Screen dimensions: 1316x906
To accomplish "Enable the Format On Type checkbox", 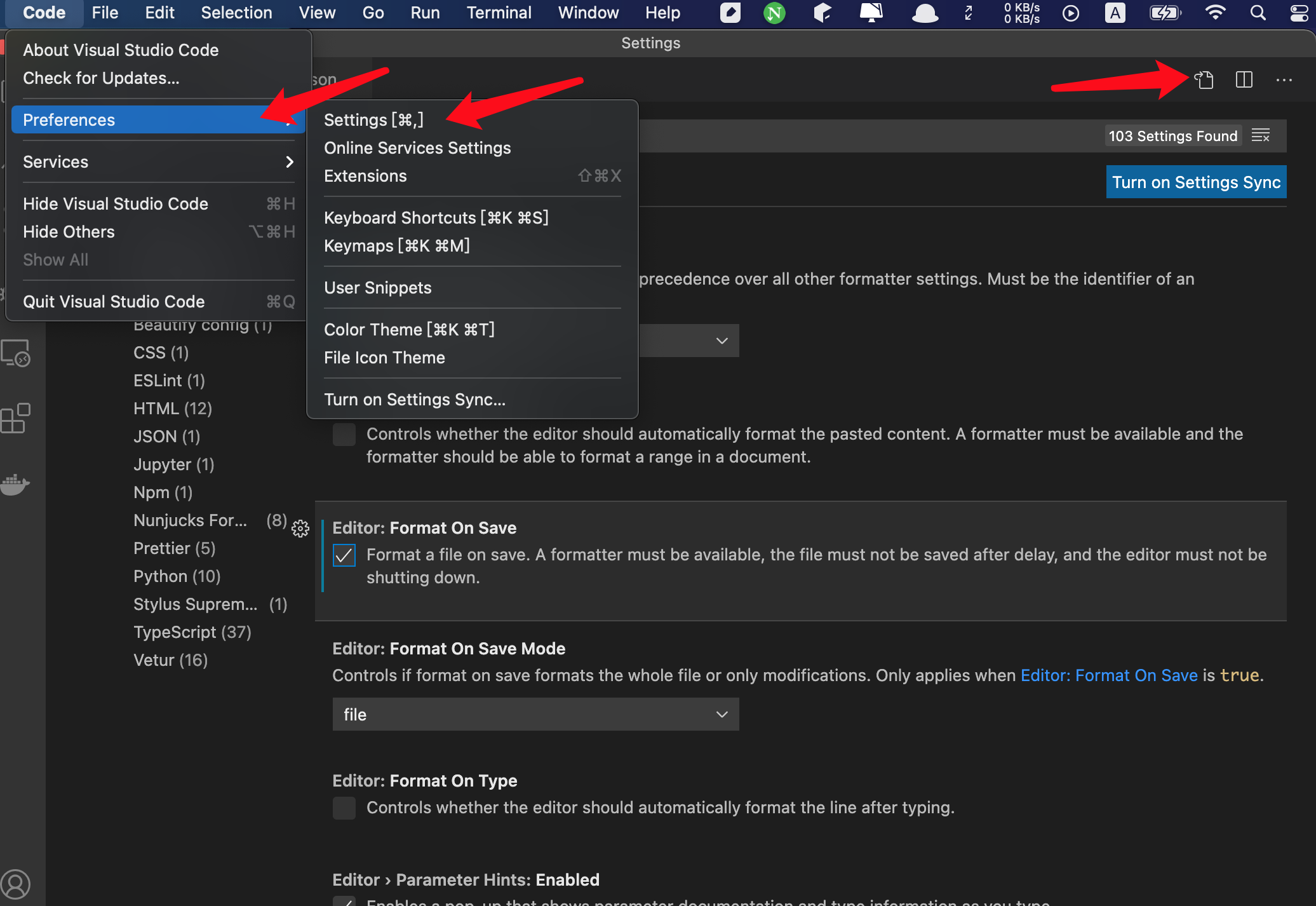I will pos(344,808).
